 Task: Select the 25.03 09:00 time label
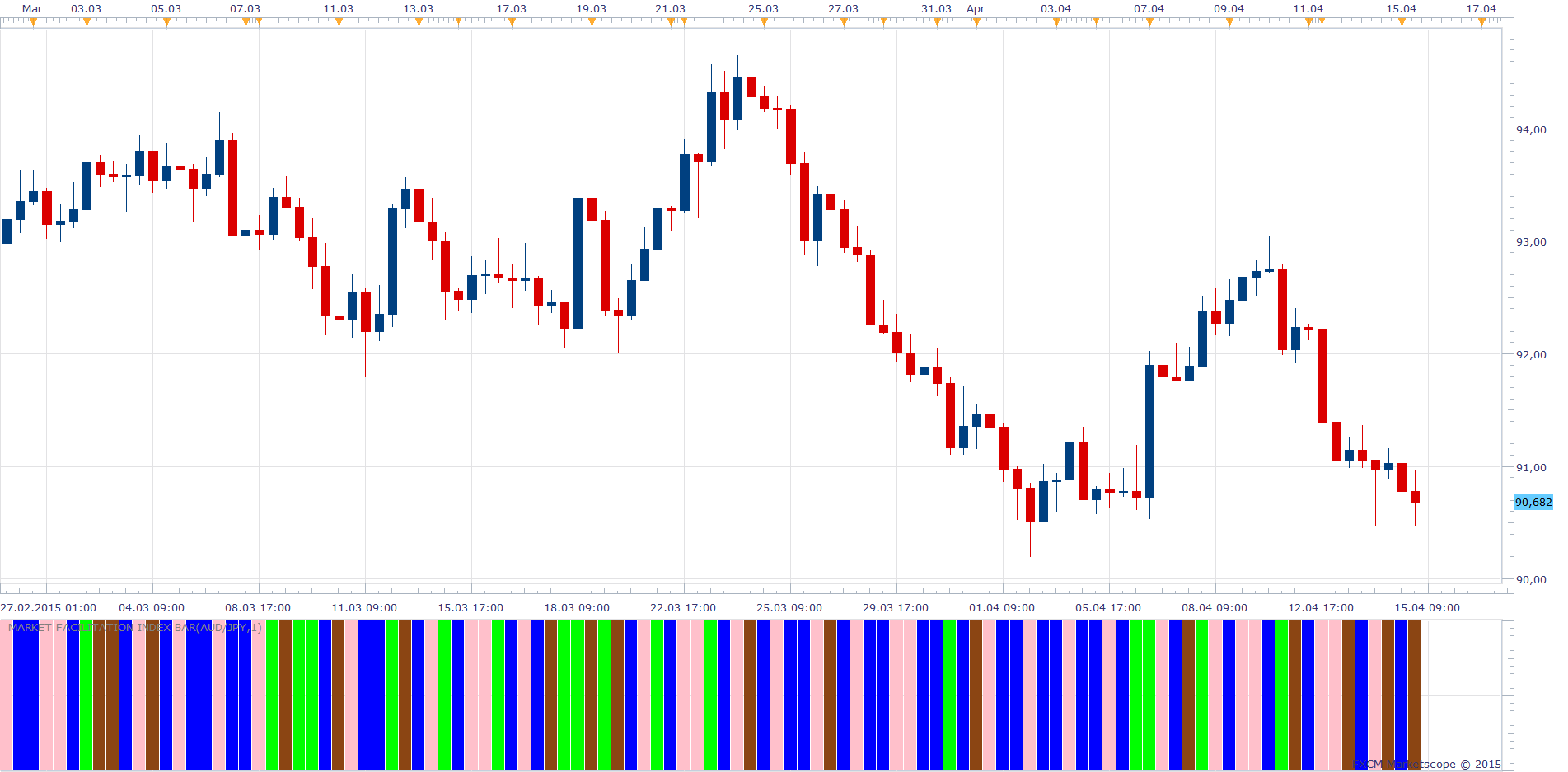(x=789, y=608)
